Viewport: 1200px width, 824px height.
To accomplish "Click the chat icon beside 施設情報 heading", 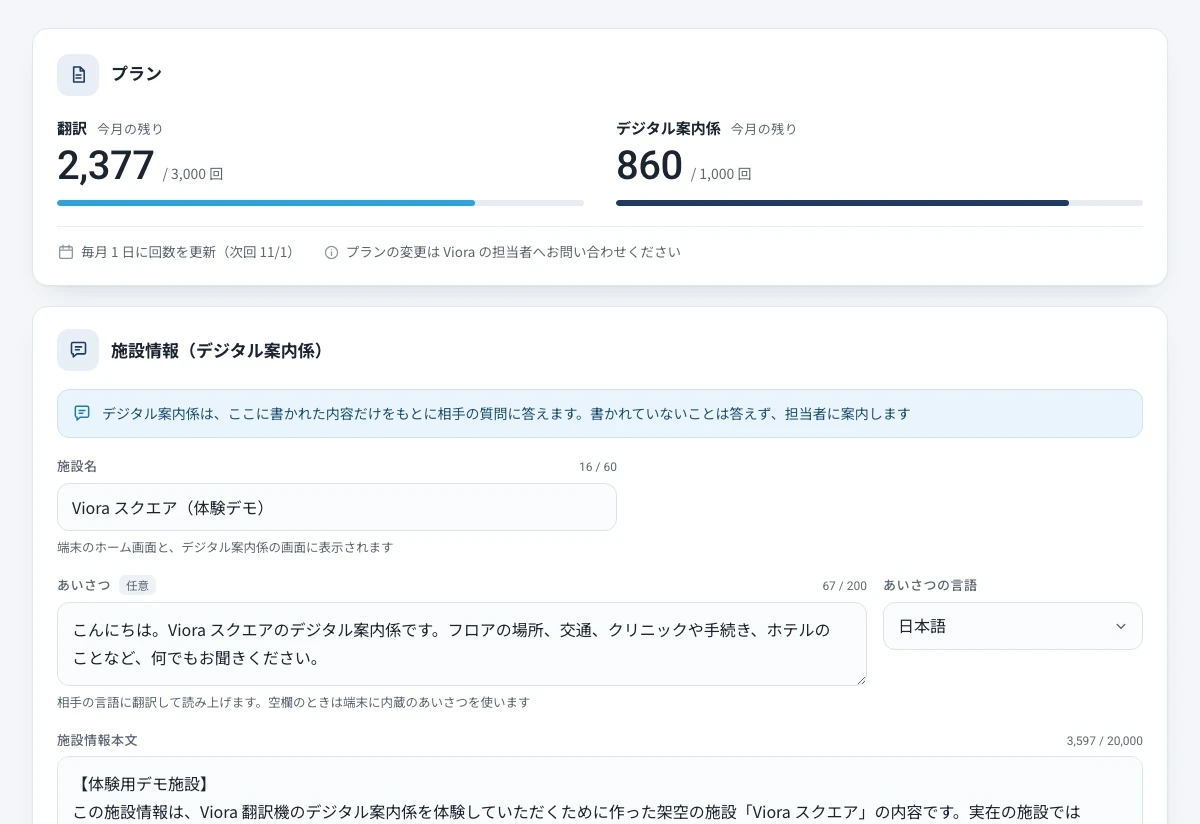I will point(78,350).
